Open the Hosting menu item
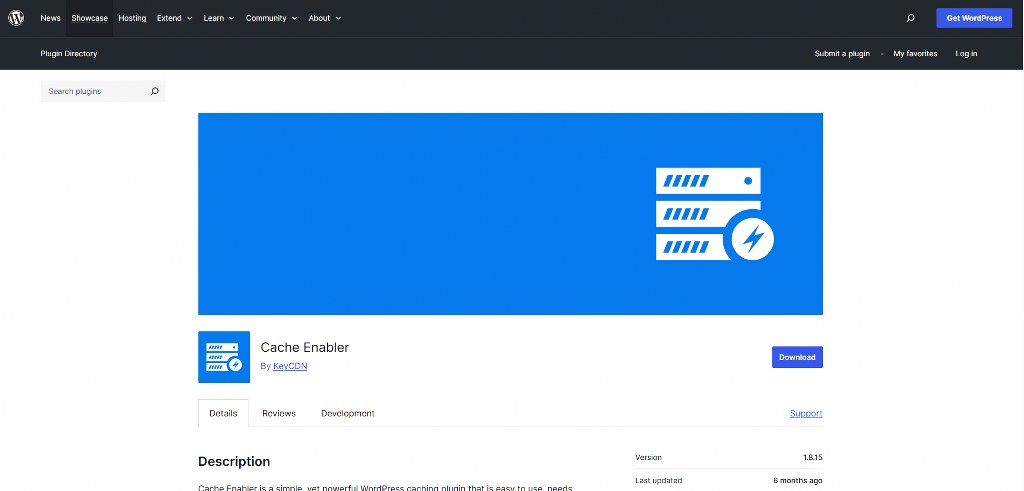This screenshot has width=1024, height=491. [x=132, y=18]
